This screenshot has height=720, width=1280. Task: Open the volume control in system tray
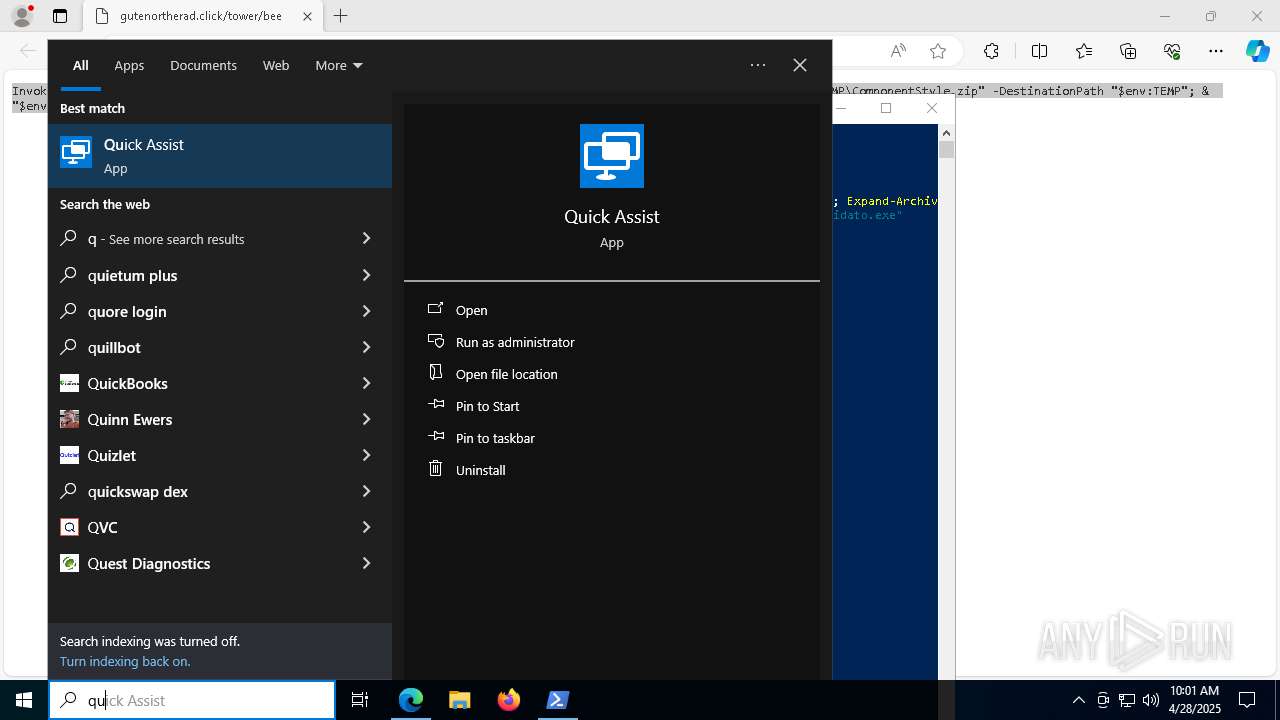[x=1150, y=700]
